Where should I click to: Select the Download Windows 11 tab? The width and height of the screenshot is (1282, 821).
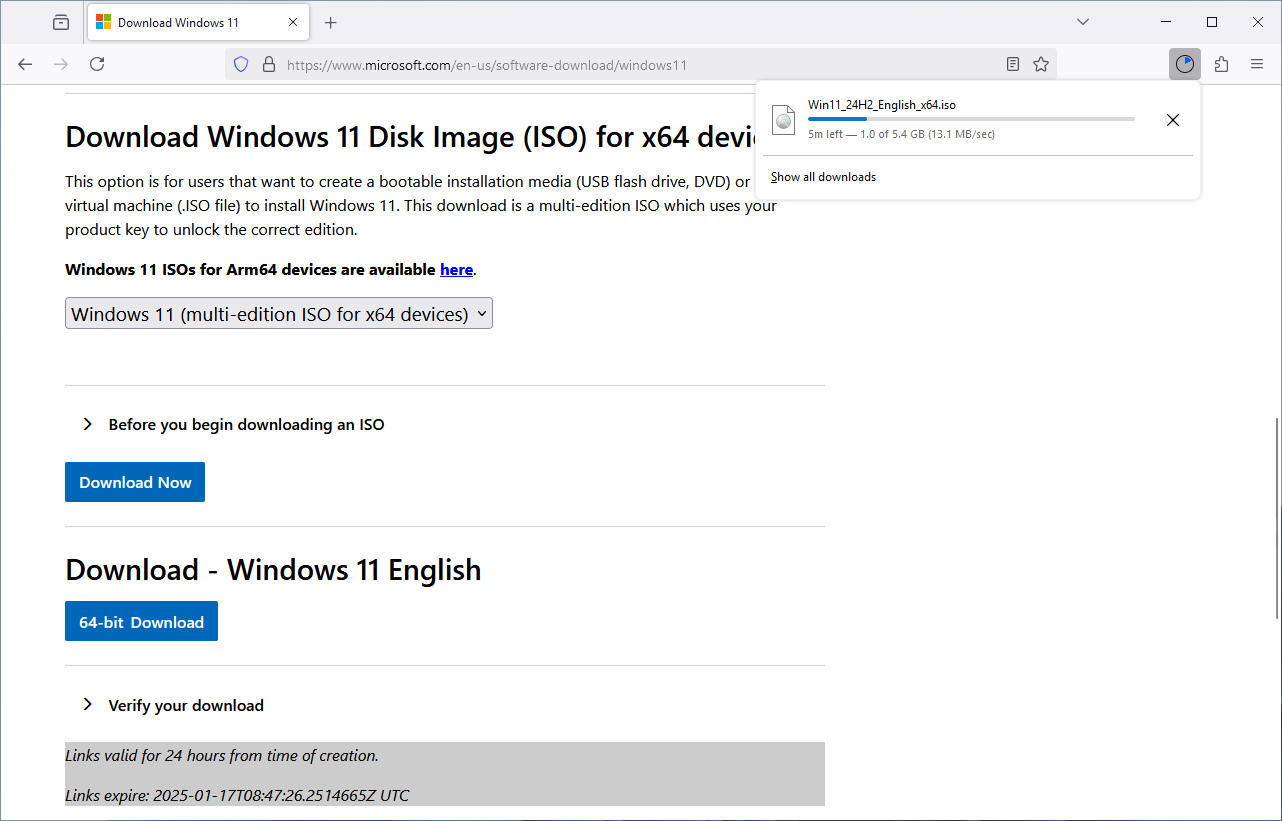pyautogui.click(x=197, y=22)
